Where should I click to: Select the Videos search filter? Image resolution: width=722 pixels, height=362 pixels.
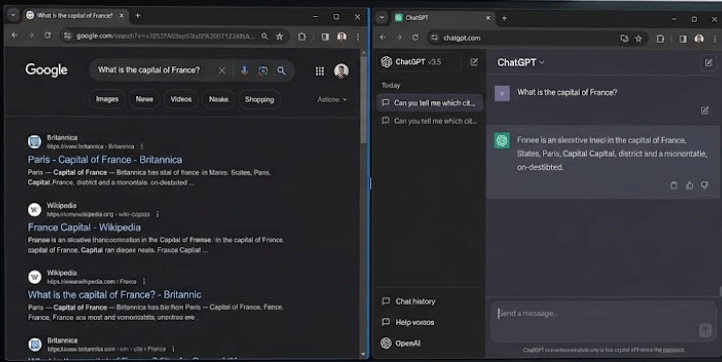(x=181, y=99)
